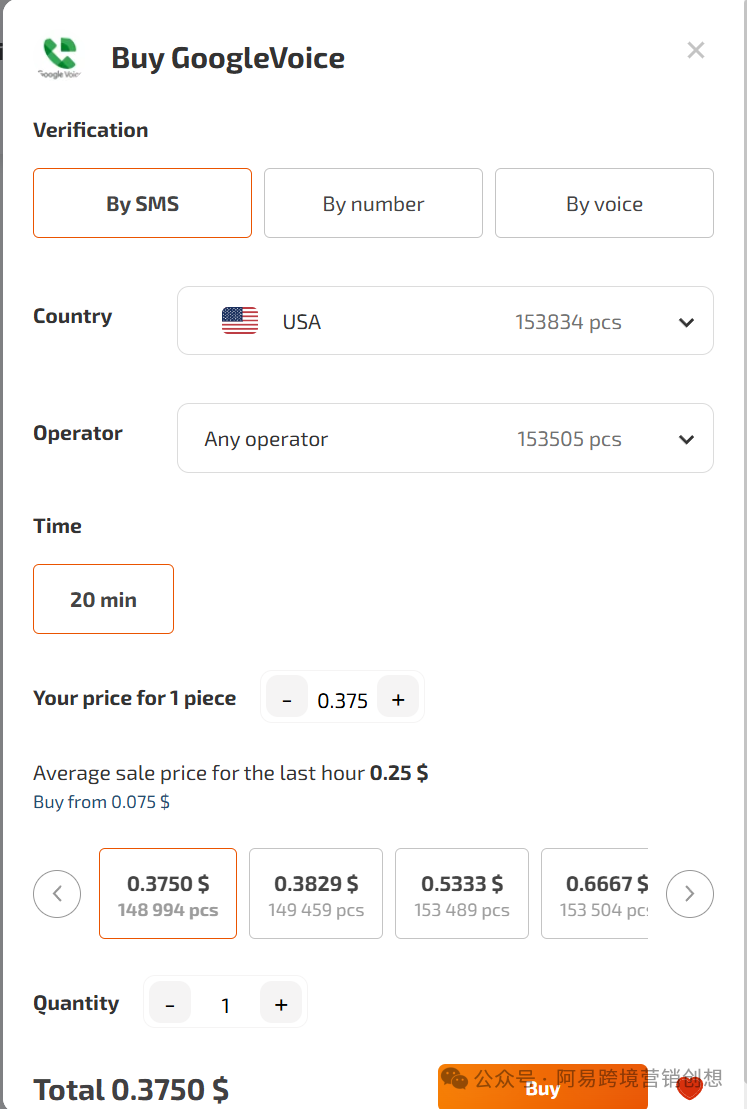Increase your price for 1 piece
The width and height of the screenshot is (747, 1109).
398,697
